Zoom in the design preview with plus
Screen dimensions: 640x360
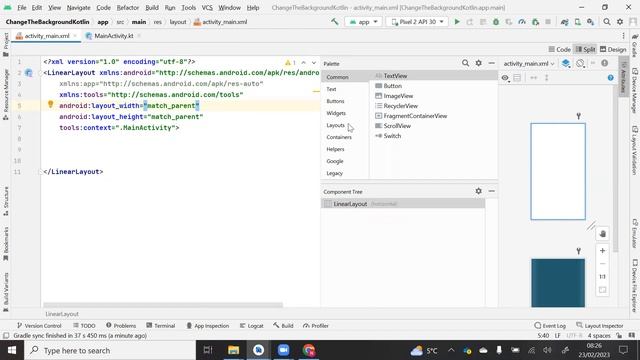pyautogui.click(x=602, y=251)
